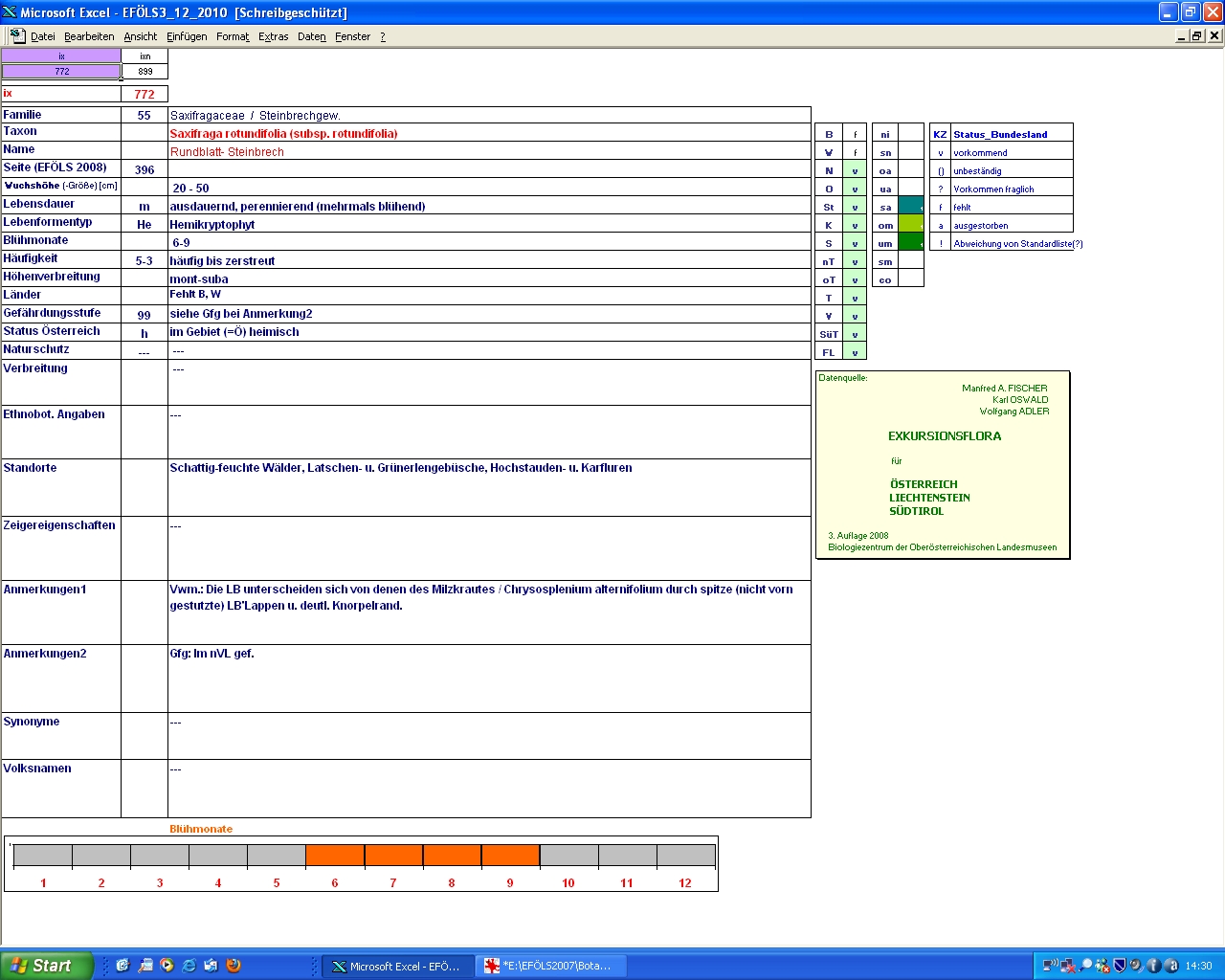The width and height of the screenshot is (1225, 980).
Task: Select the purple cell containing 772
Action: [x=61, y=71]
